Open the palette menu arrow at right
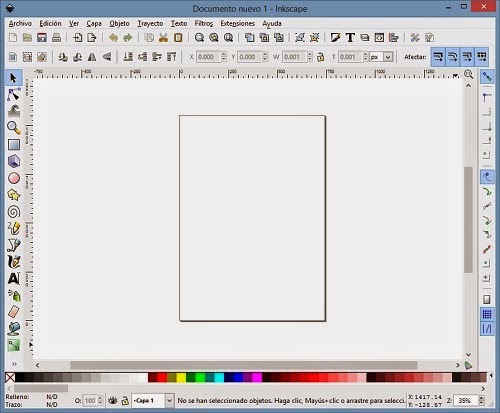Viewport: 500px width, 413px height. point(491,376)
